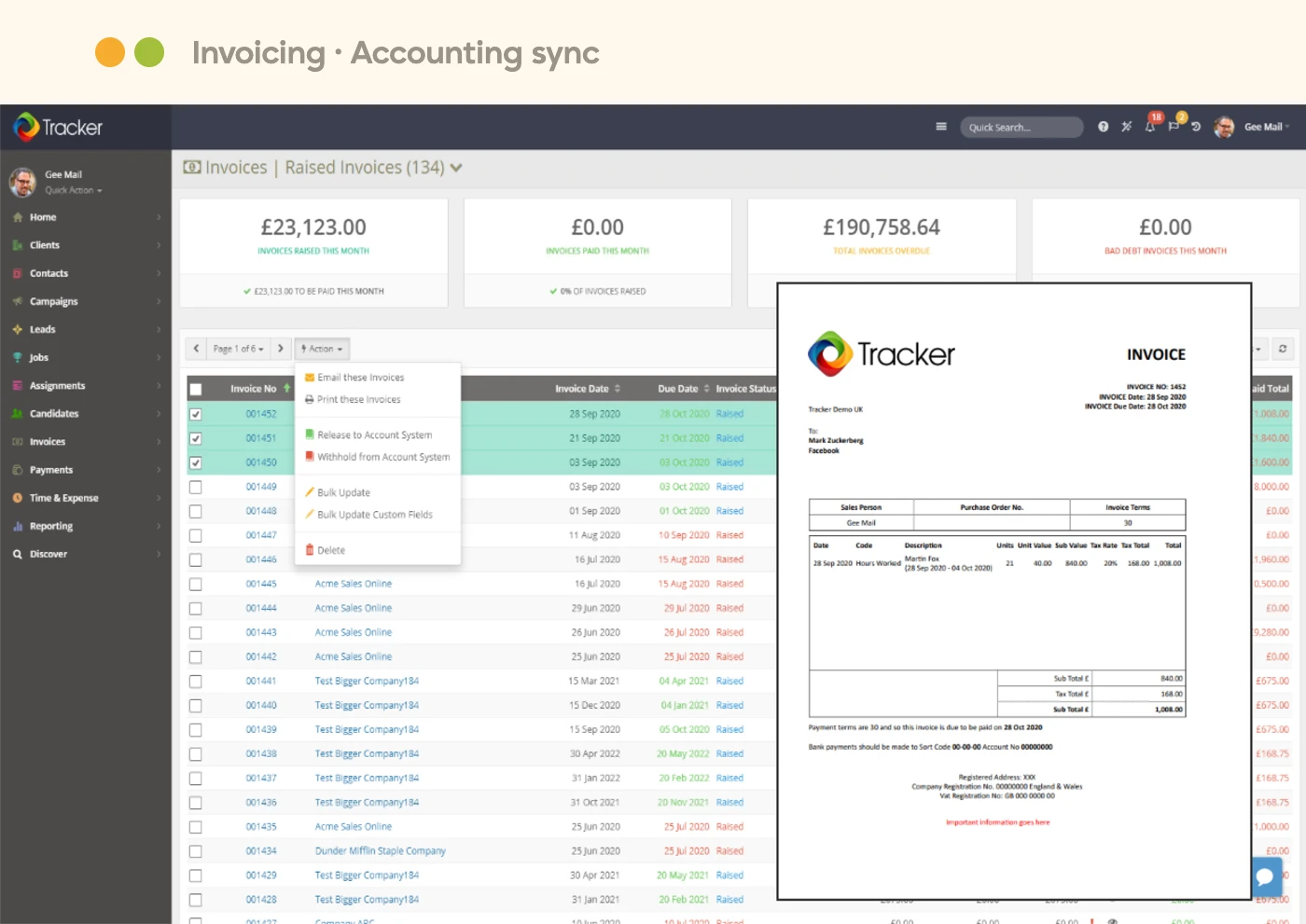The height and width of the screenshot is (924, 1306).
Task: Click Delete in the Action menu
Action: (x=331, y=550)
